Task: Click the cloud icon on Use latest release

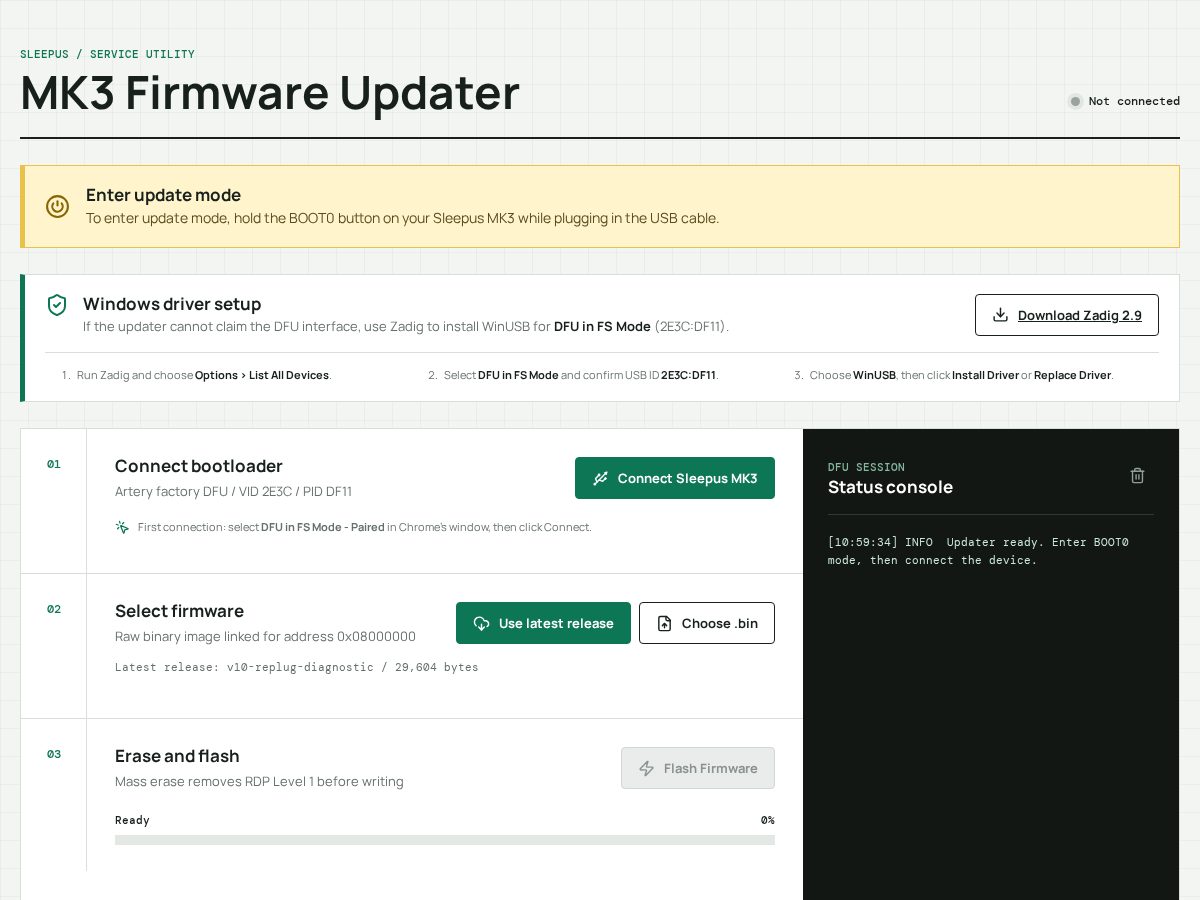Action: (x=481, y=623)
